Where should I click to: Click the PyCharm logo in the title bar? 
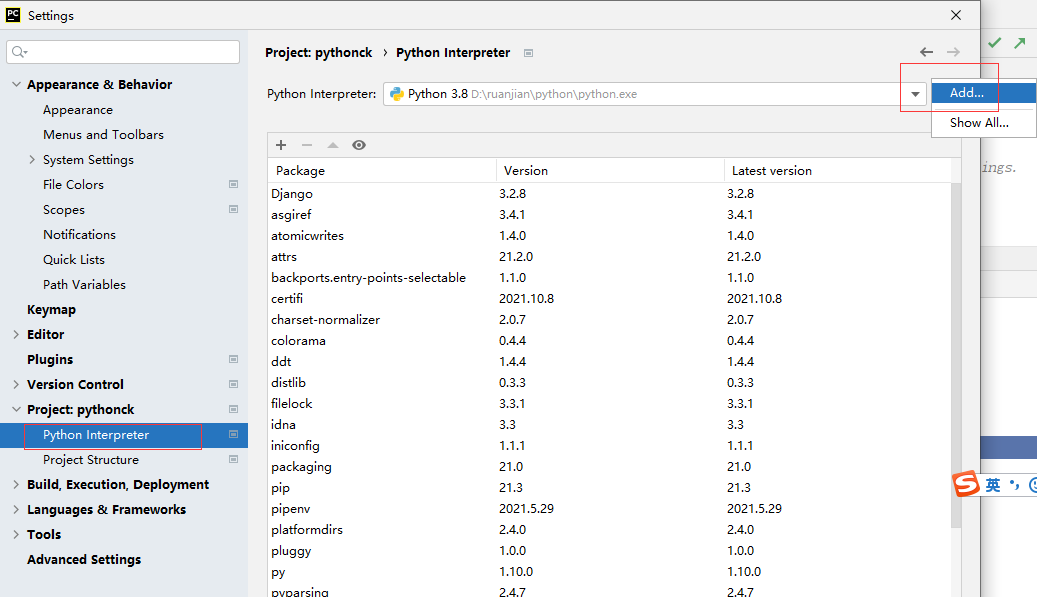pyautogui.click(x=13, y=15)
